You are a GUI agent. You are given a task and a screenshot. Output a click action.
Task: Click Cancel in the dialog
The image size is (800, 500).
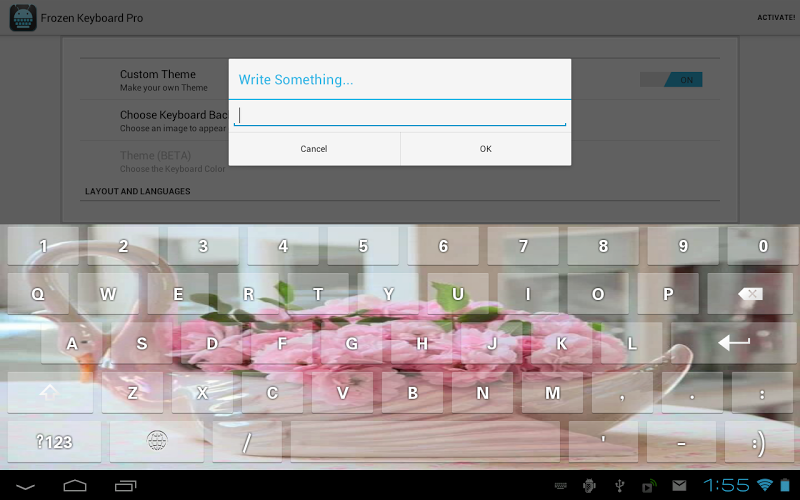pos(314,149)
